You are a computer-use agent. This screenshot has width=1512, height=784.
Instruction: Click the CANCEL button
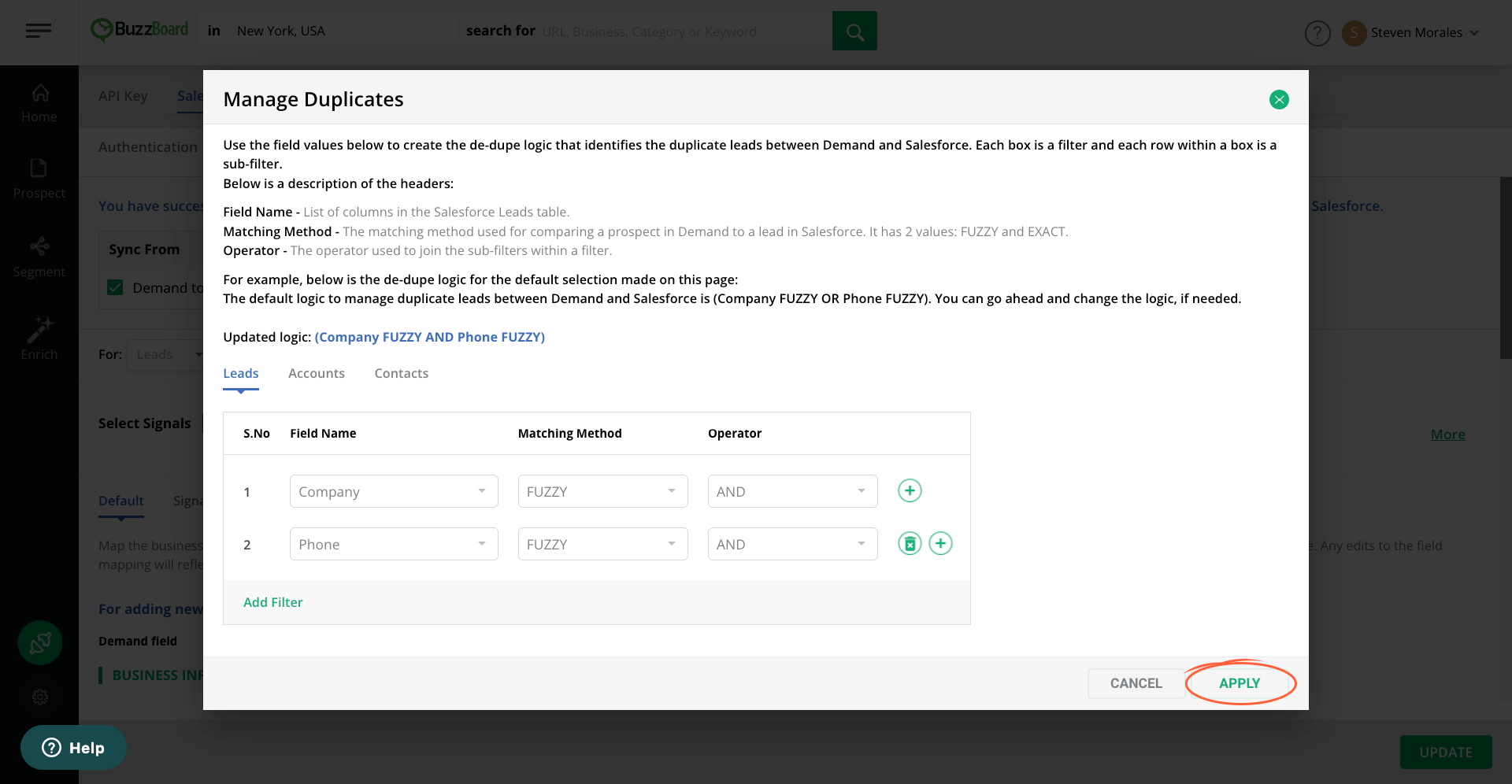point(1136,683)
